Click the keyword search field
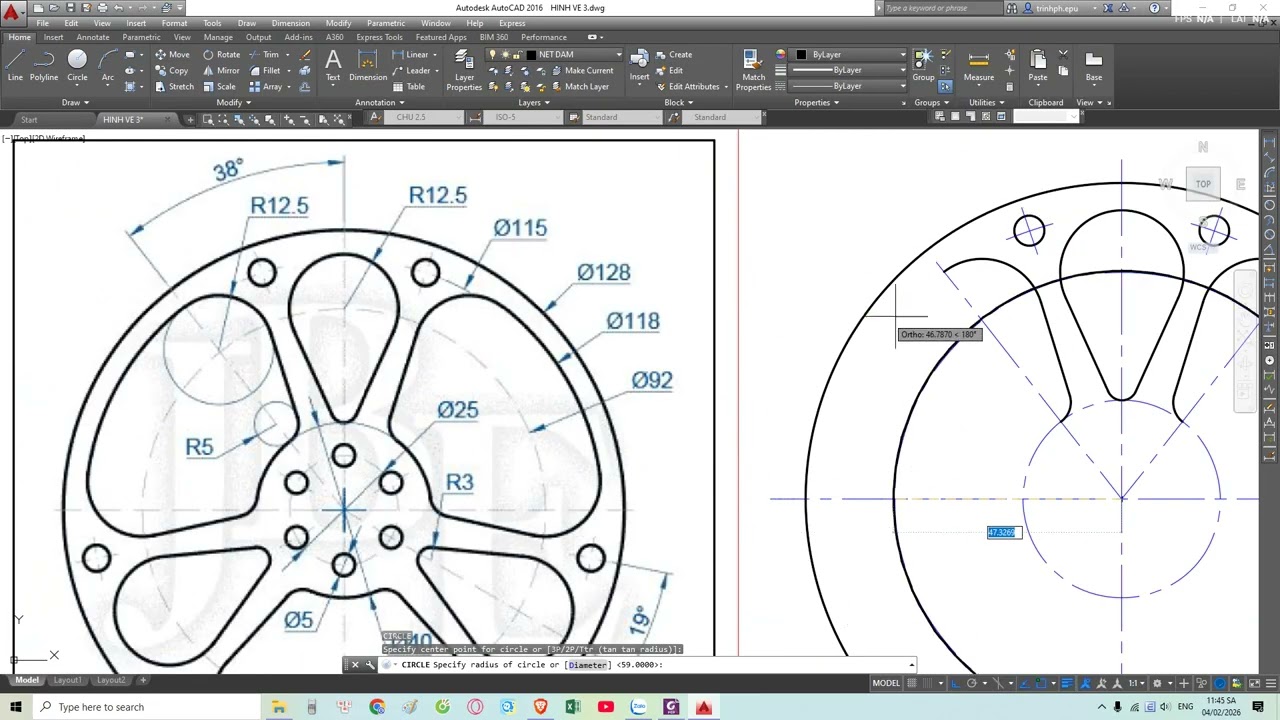 pyautogui.click(x=942, y=8)
